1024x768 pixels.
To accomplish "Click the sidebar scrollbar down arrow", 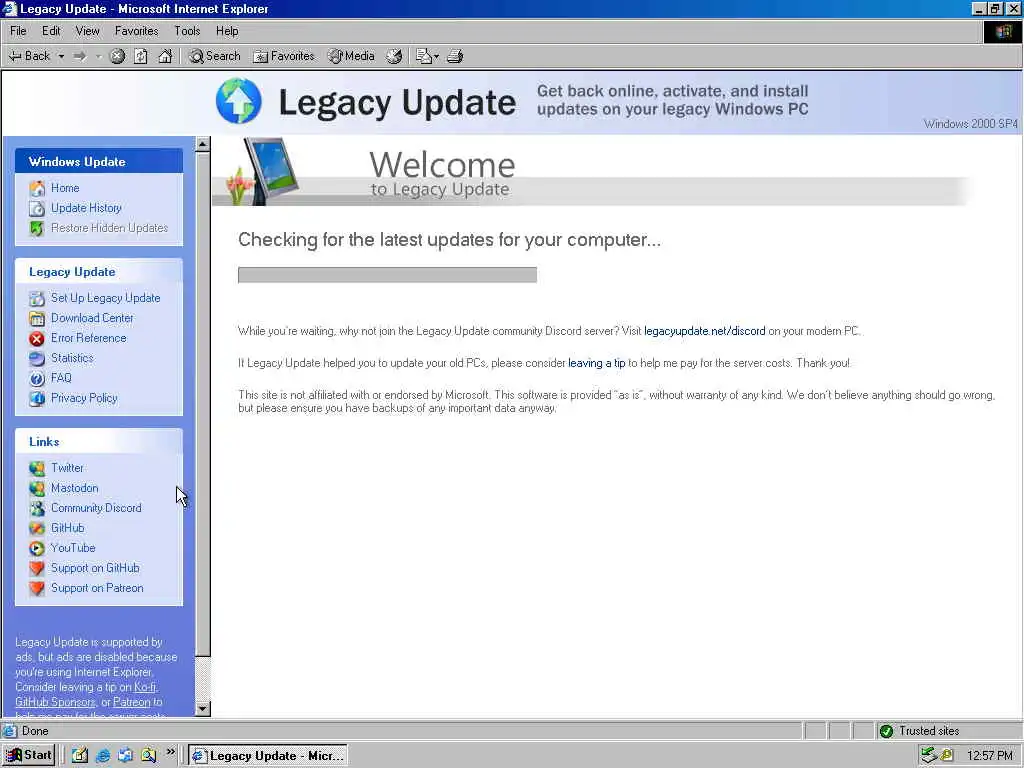I will click(203, 708).
